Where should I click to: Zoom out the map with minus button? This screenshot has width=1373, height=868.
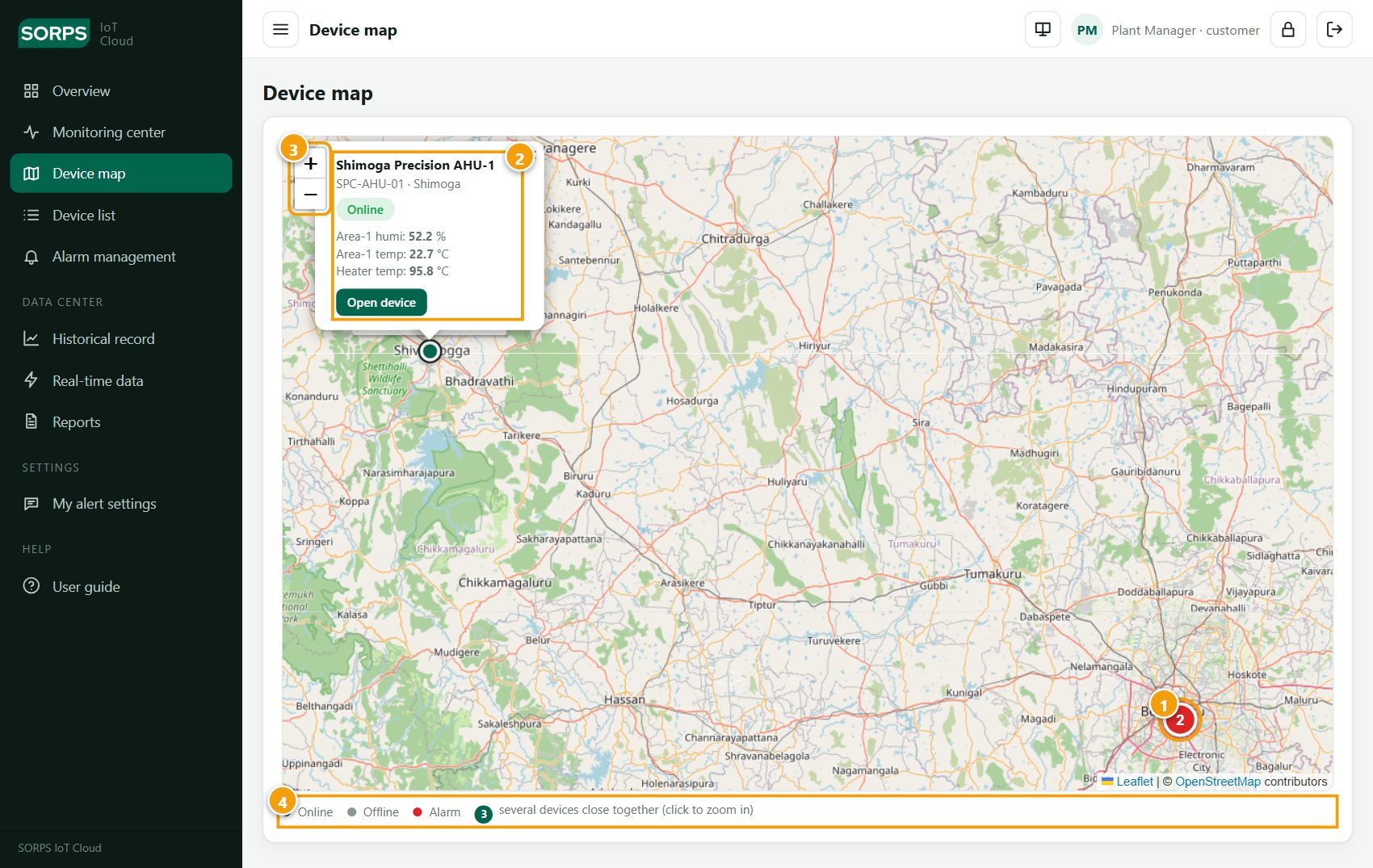[310, 195]
